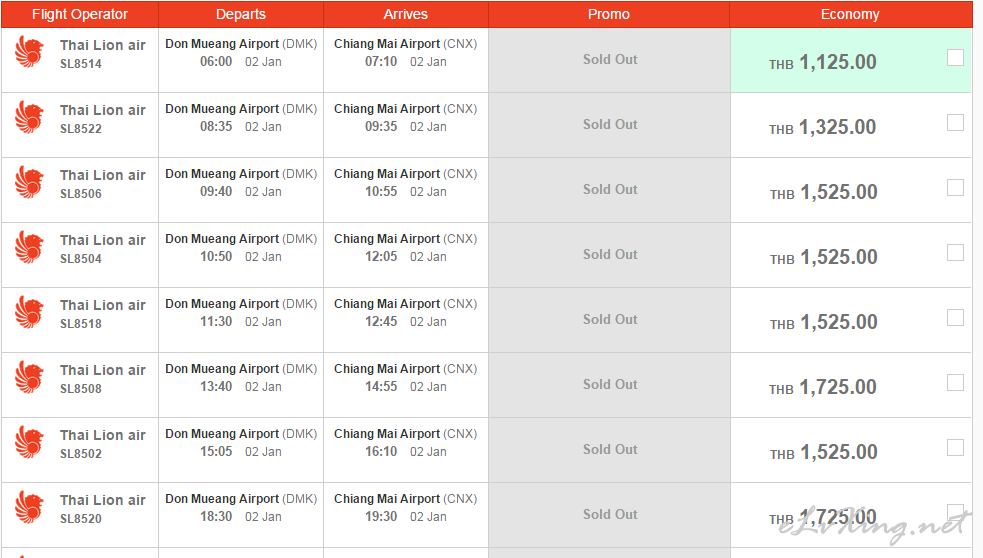Click the airline logo for flight SL8506
Image resolution: width=983 pixels, height=558 pixels.
(x=30, y=182)
